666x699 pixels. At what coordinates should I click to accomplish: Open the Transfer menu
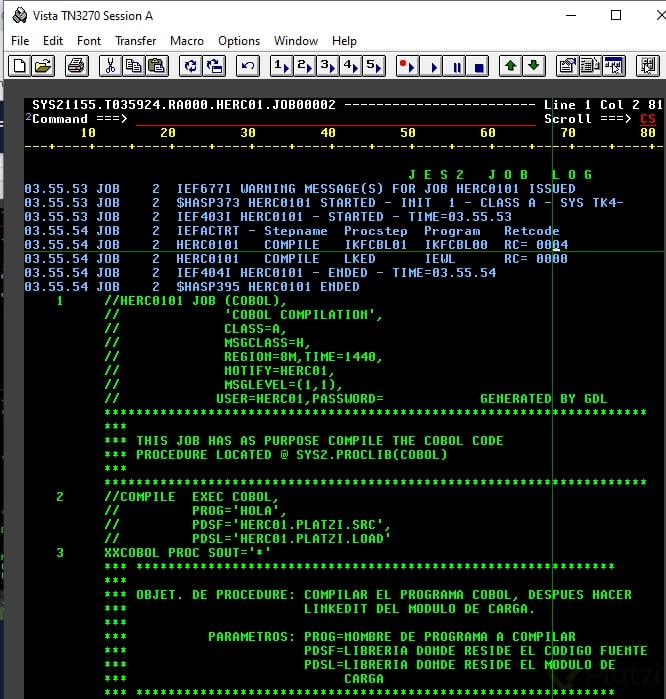(x=136, y=41)
